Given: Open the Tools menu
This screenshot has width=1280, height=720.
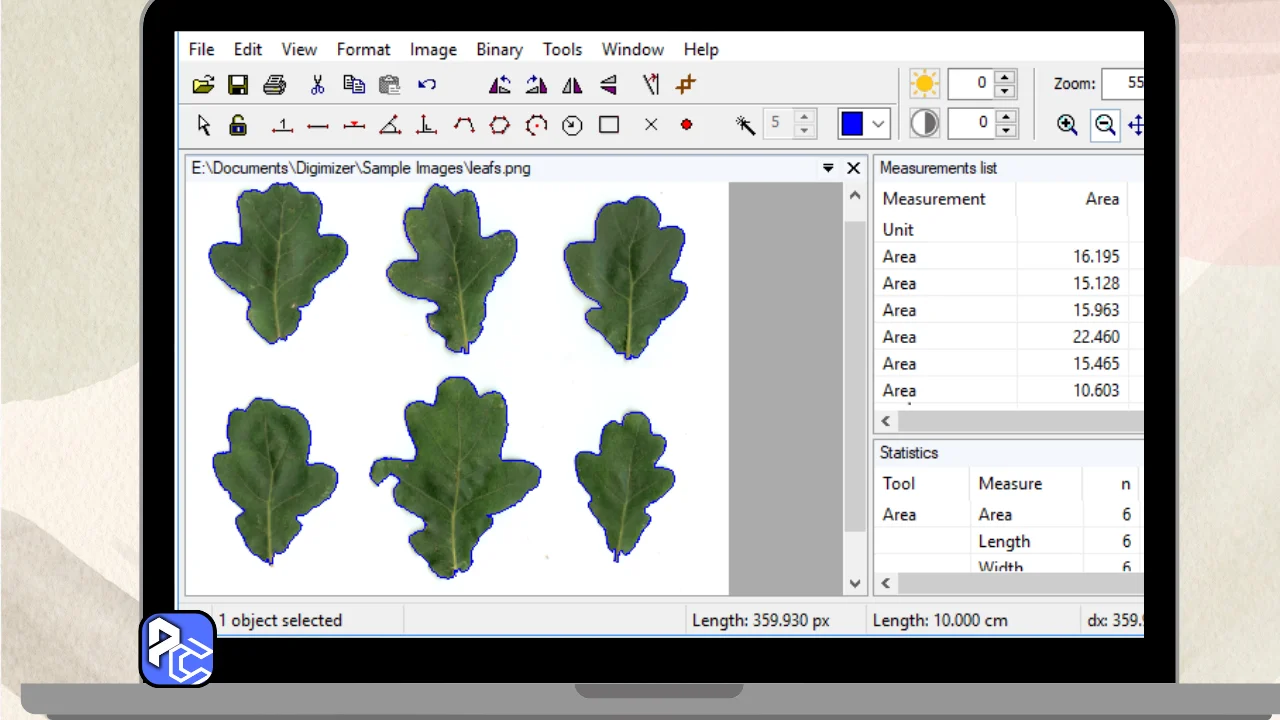Looking at the screenshot, I should [x=562, y=49].
